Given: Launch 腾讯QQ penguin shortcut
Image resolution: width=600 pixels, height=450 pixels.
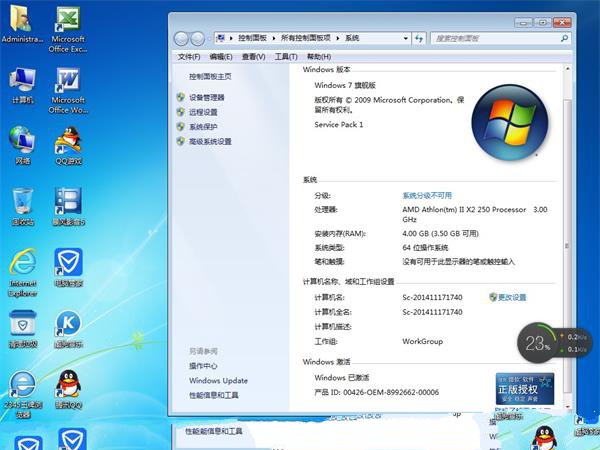Looking at the screenshot, I should [68, 389].
